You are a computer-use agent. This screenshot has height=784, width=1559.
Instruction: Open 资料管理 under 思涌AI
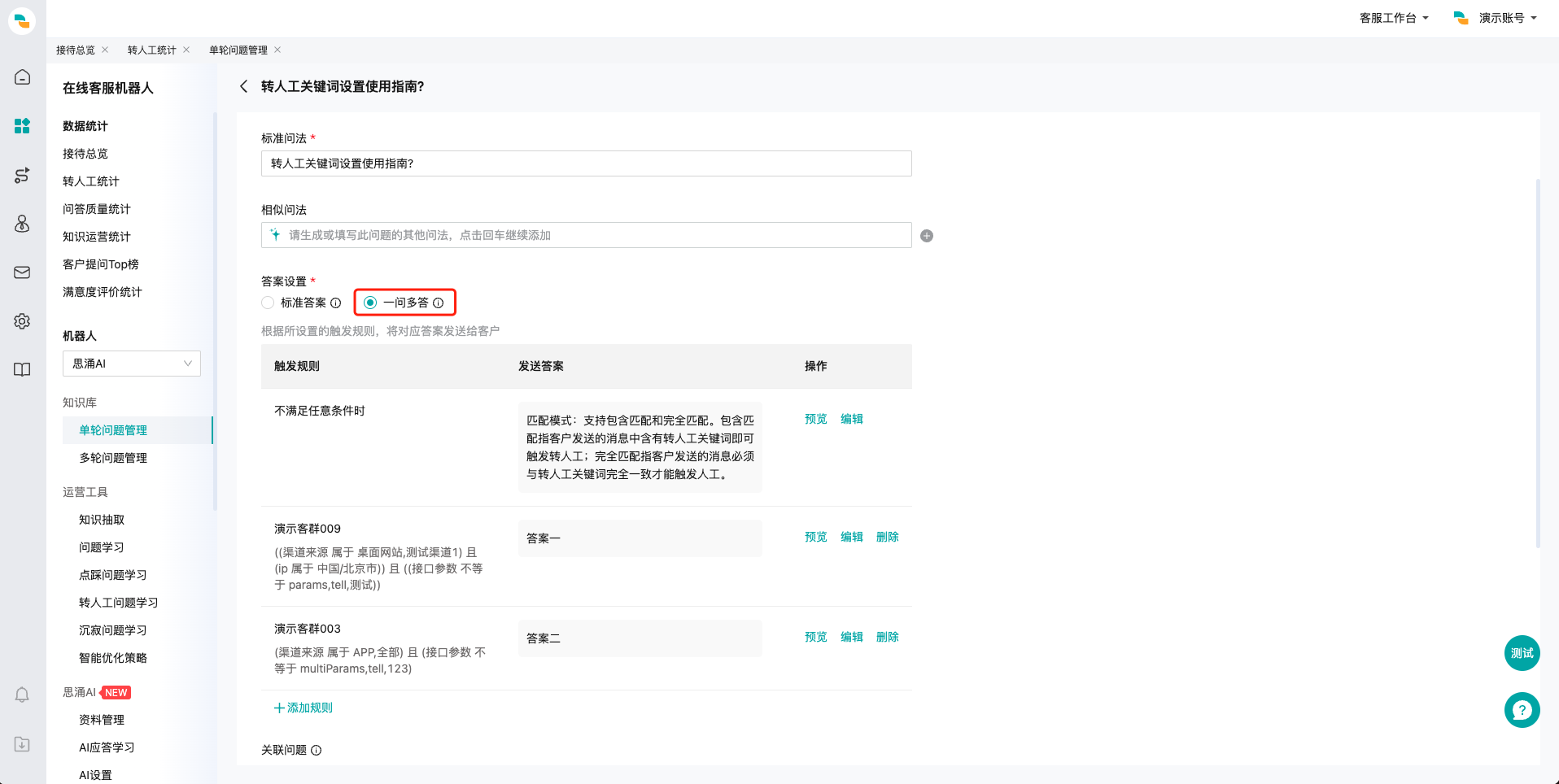click(x=102, y=720)
